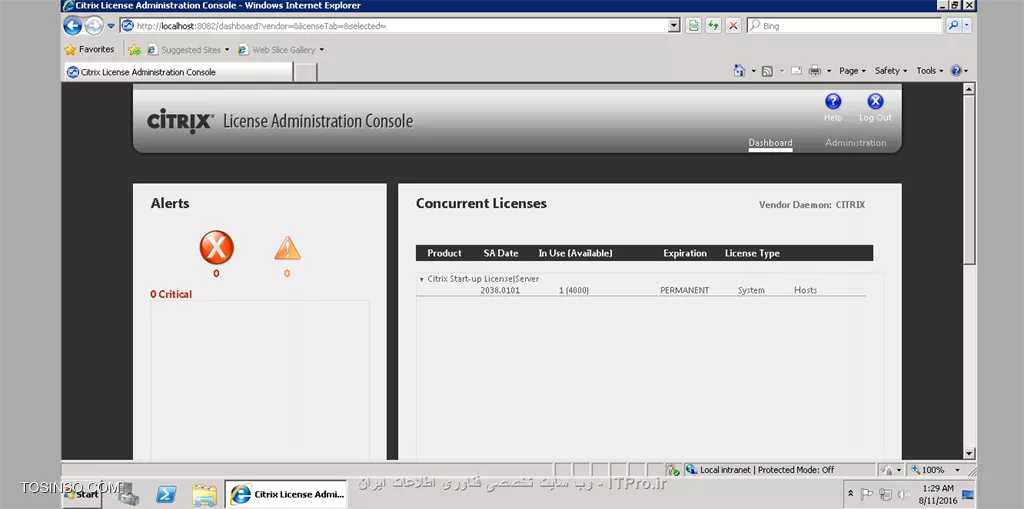Show hidden tray icons arrow
Image resolution: width=1024 pixels, height=509 pixels.
pos(850,494)
